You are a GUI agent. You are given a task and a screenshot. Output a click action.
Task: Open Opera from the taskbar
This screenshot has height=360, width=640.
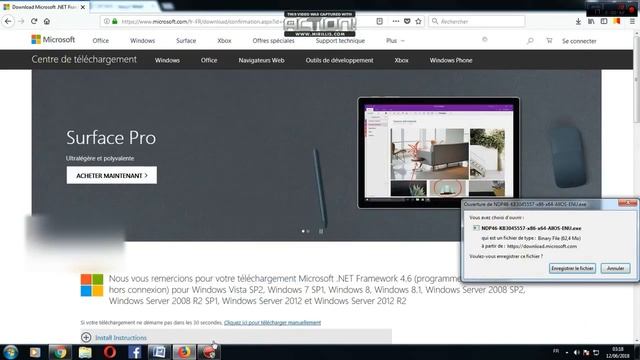(109, 352)
